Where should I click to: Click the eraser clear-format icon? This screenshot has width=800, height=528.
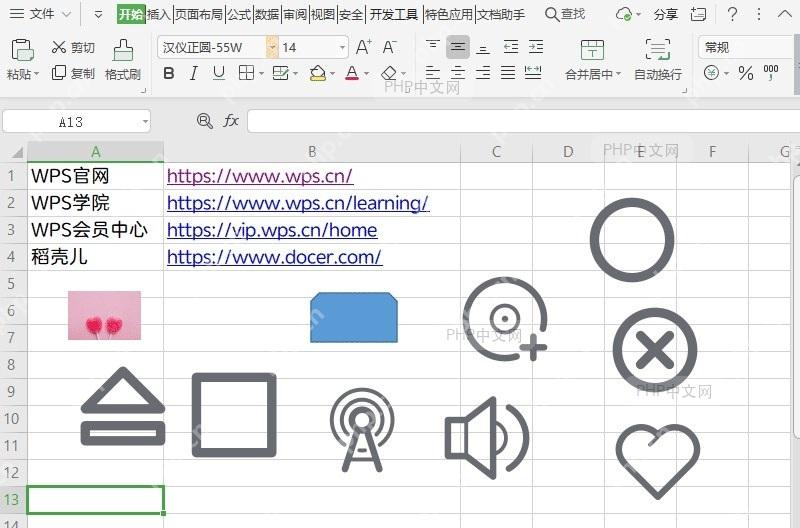click(389, 73)
